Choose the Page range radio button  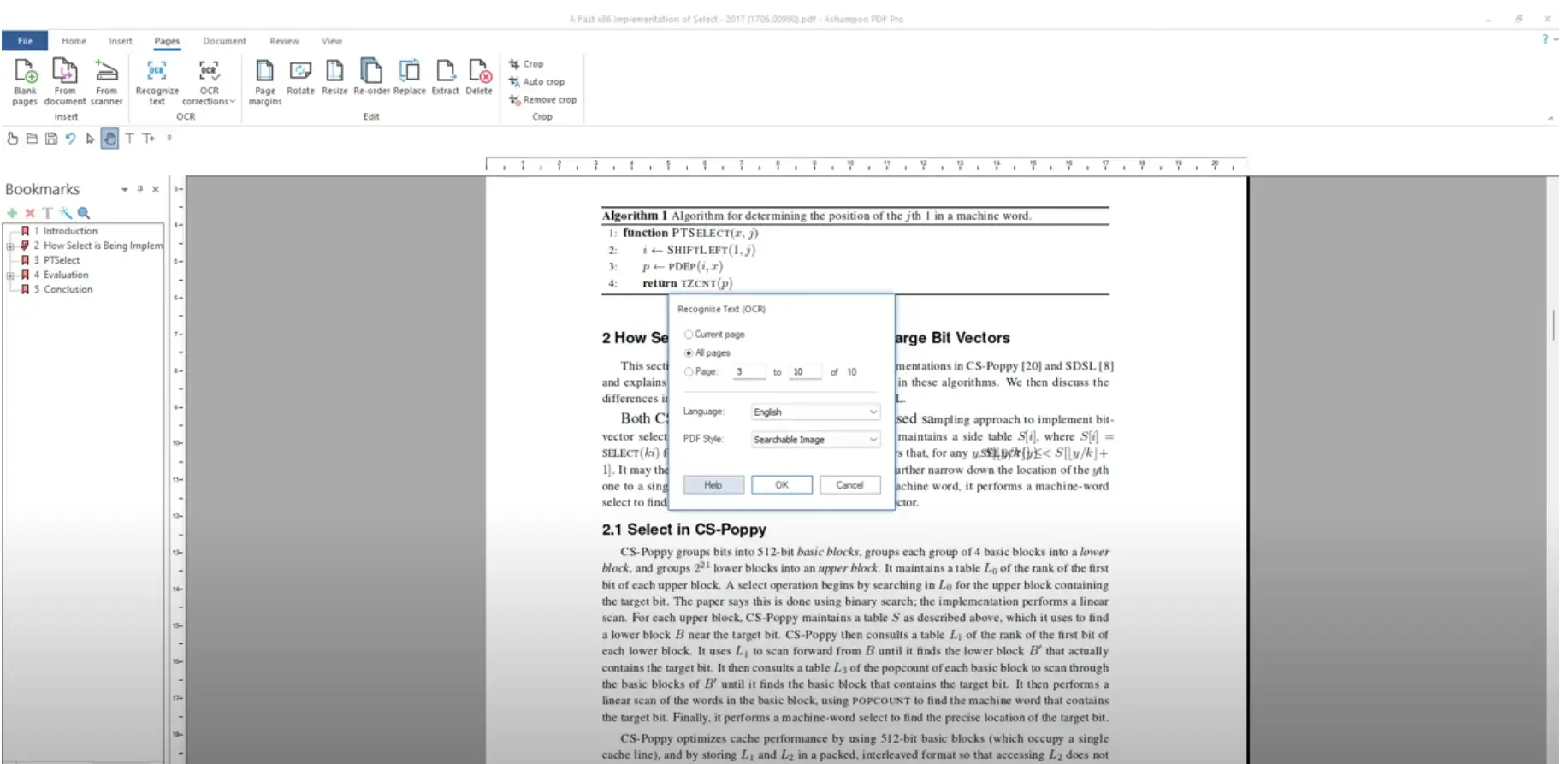[689, 372]
